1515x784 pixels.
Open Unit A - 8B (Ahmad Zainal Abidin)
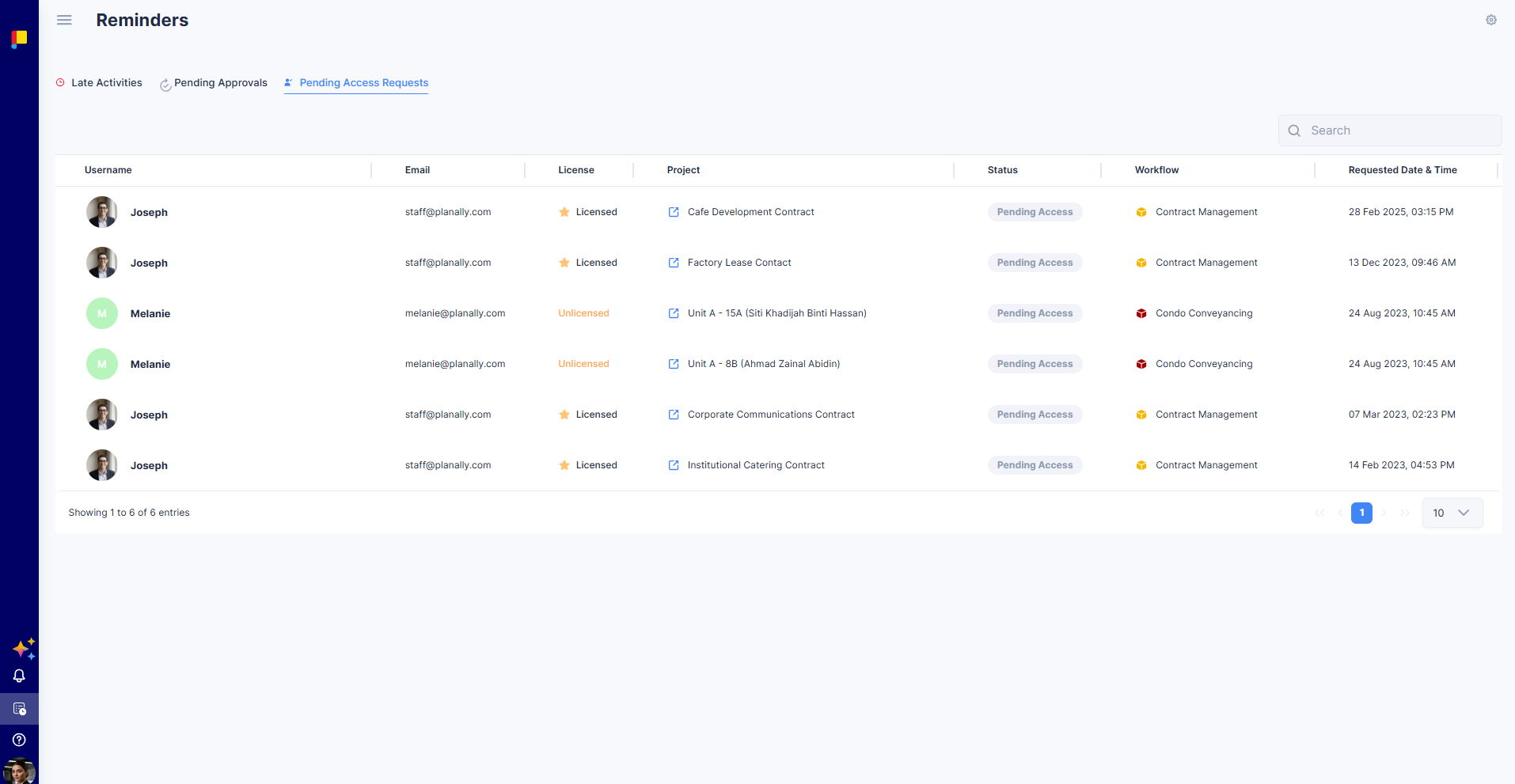pos(764,364)
